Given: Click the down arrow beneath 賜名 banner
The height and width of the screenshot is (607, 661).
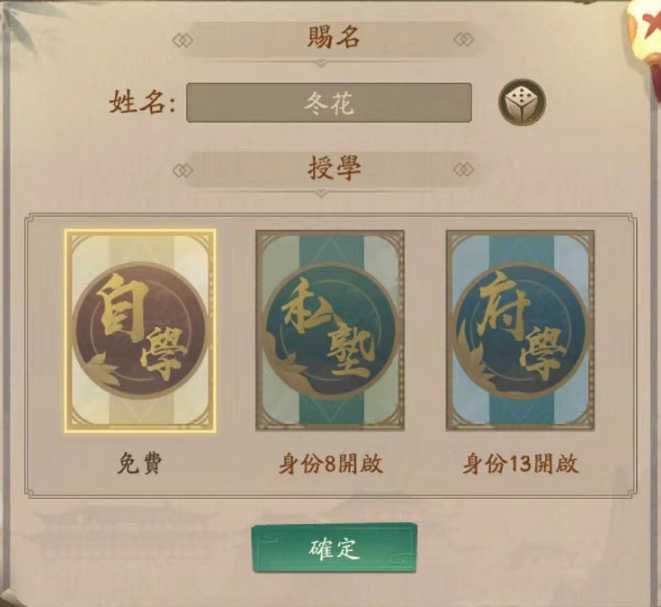Looking at the screenshot, I should 321,63.
